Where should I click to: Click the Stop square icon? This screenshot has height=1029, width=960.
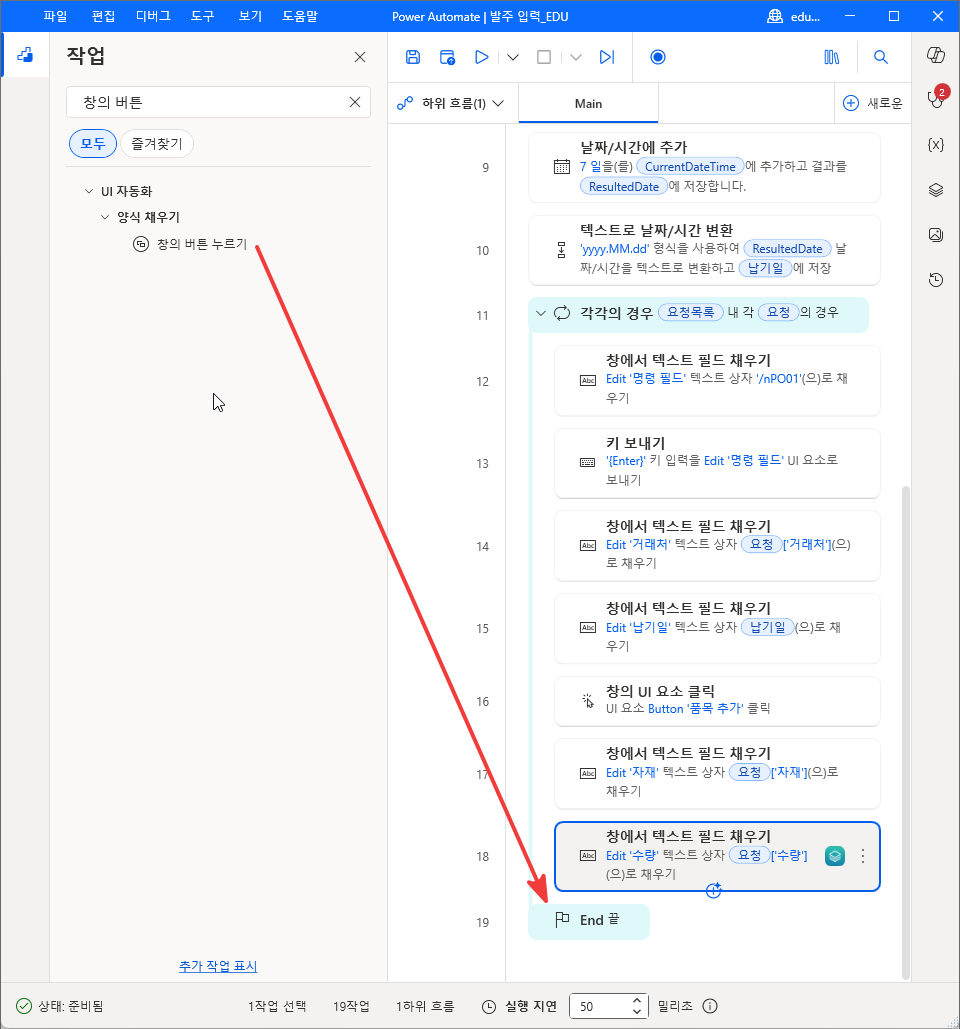(544, 57)
